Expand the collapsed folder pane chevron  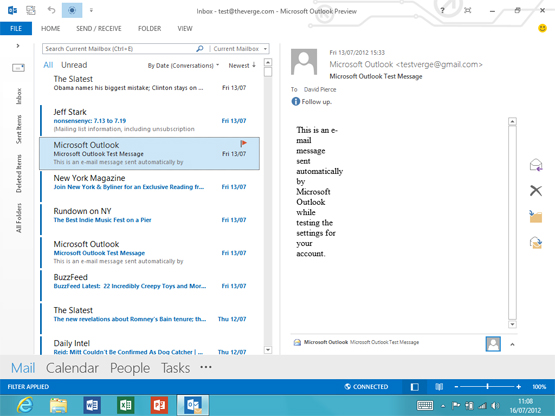(x=18, y=46)
